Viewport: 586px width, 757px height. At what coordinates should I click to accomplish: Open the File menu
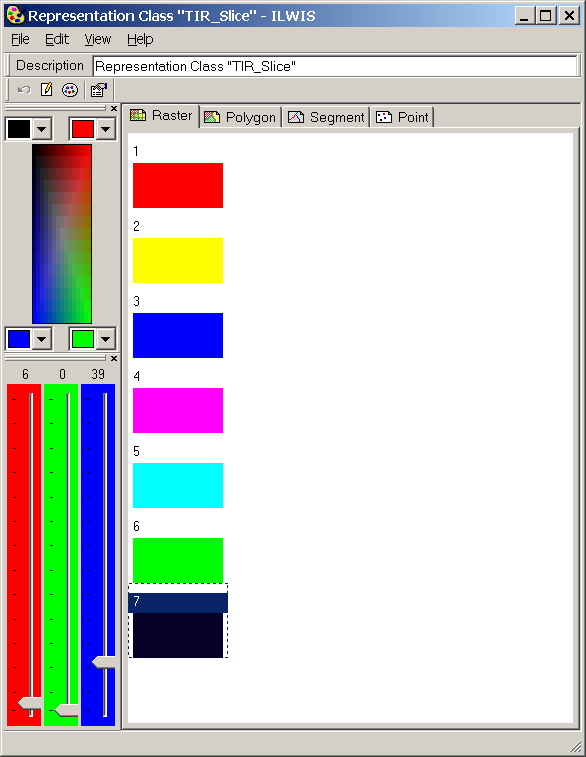click(20, 39)
